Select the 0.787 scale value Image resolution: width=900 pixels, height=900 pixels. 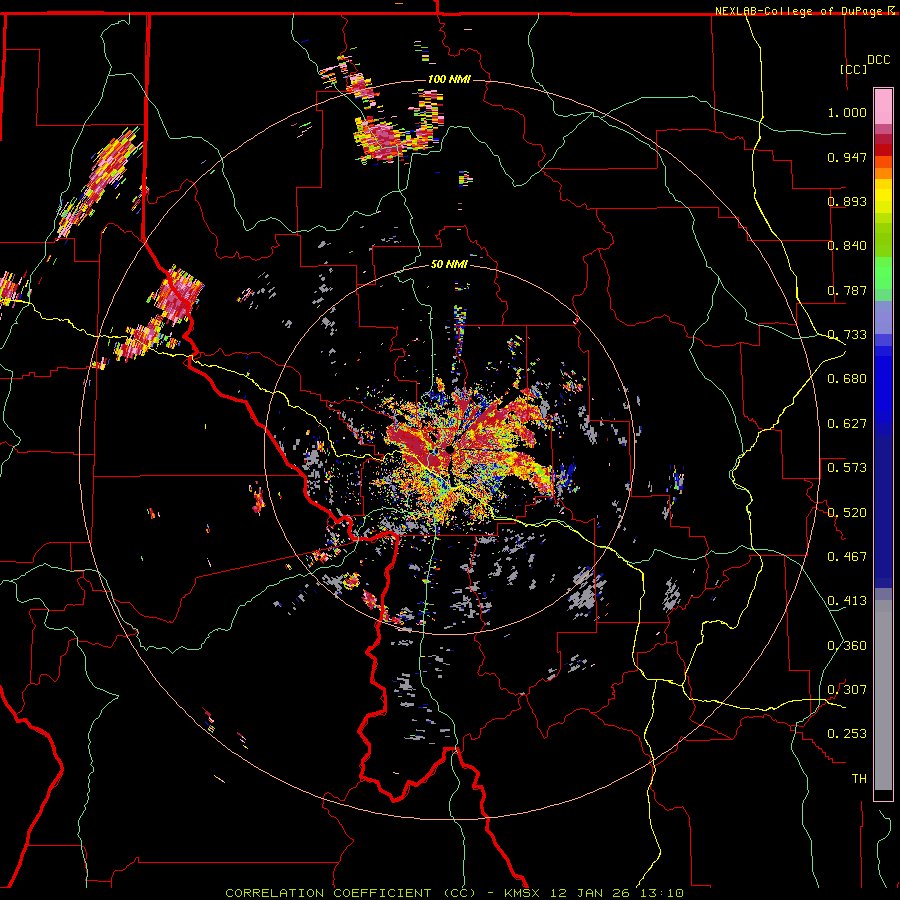847,290
